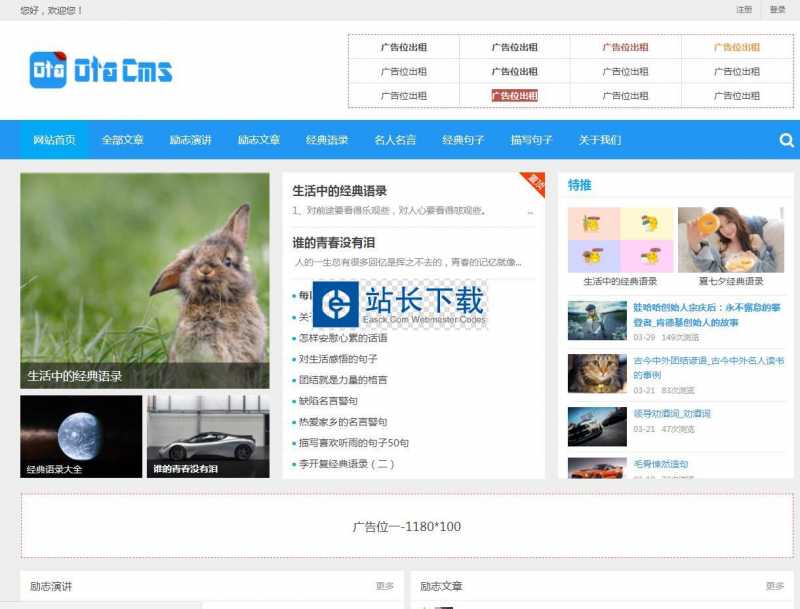The height and width of the screenshot is (609, 800).
Task: Click 更多 beside 励志文章 section
Action: [774, 586]
